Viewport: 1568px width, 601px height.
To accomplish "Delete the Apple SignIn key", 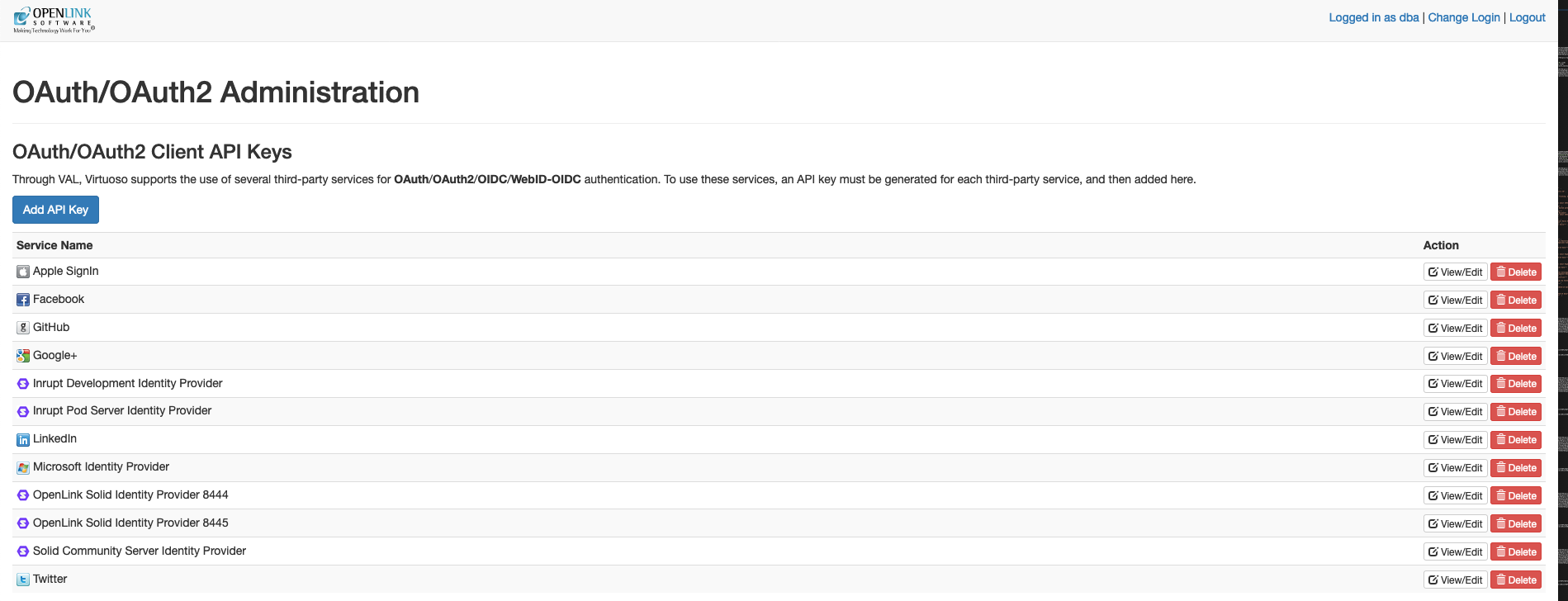I will pyautogui.click(x=1516, y=272).
